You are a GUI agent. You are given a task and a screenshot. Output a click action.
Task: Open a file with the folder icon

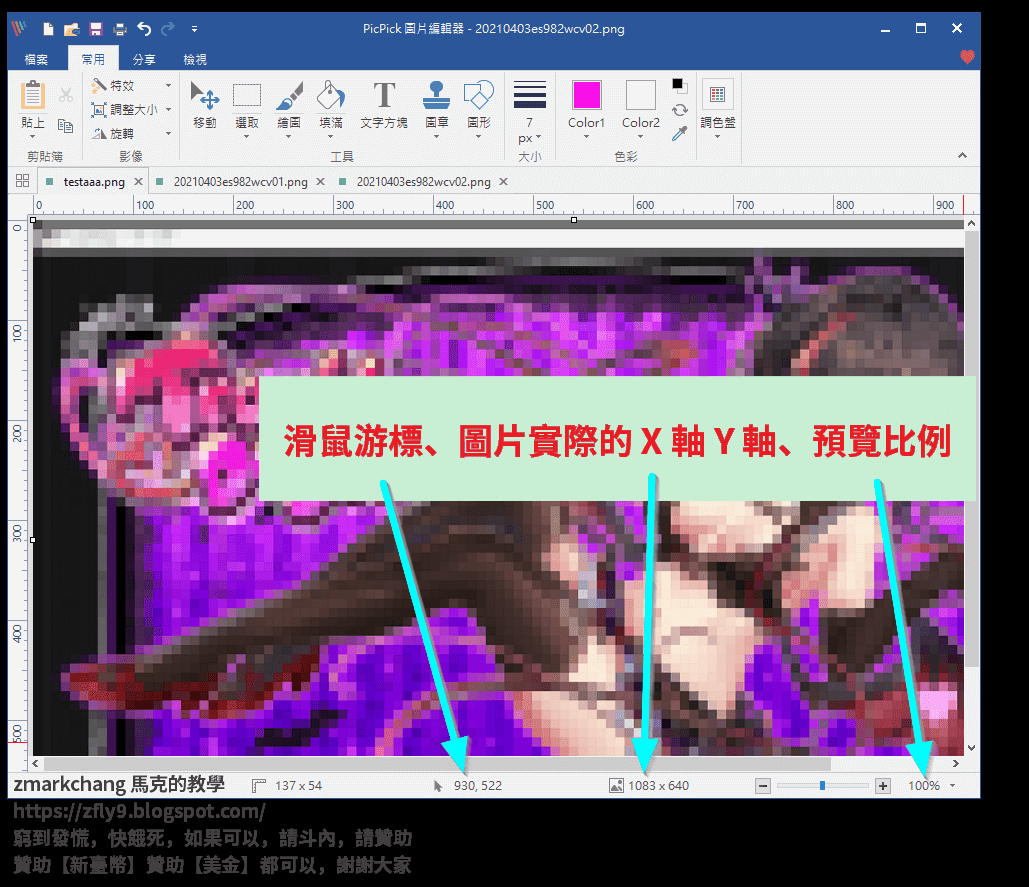click(72, 29)
